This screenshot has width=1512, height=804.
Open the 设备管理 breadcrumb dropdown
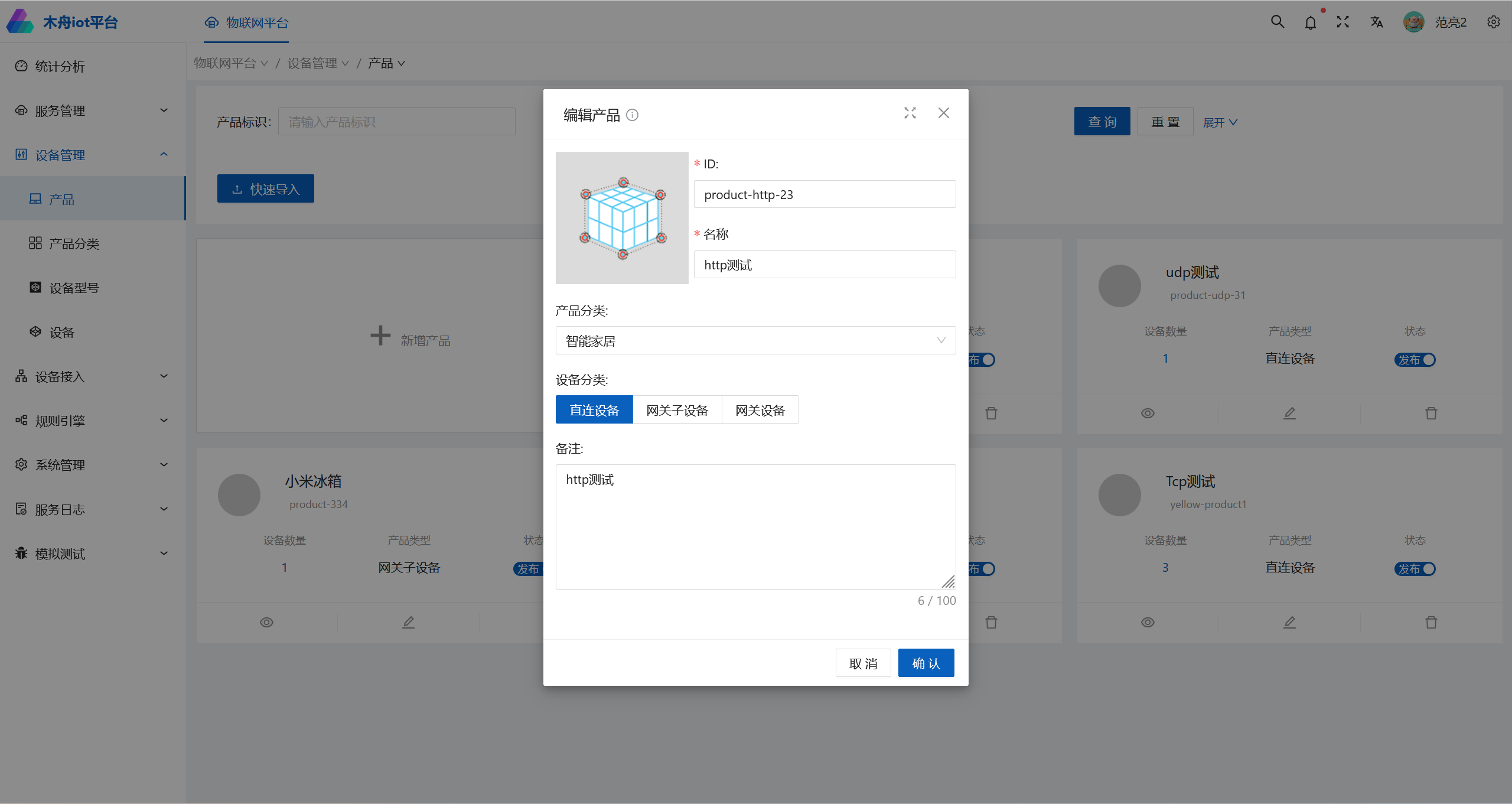click(x=318, y=63)
